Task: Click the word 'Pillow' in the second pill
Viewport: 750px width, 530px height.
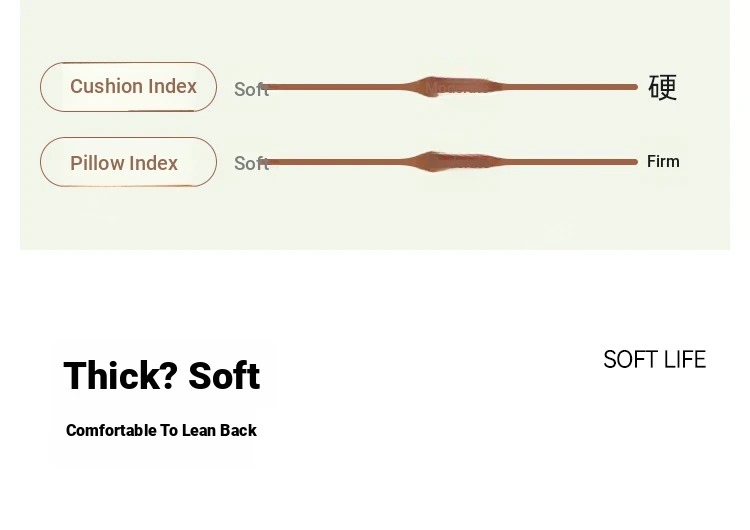Action: point(97,163)
